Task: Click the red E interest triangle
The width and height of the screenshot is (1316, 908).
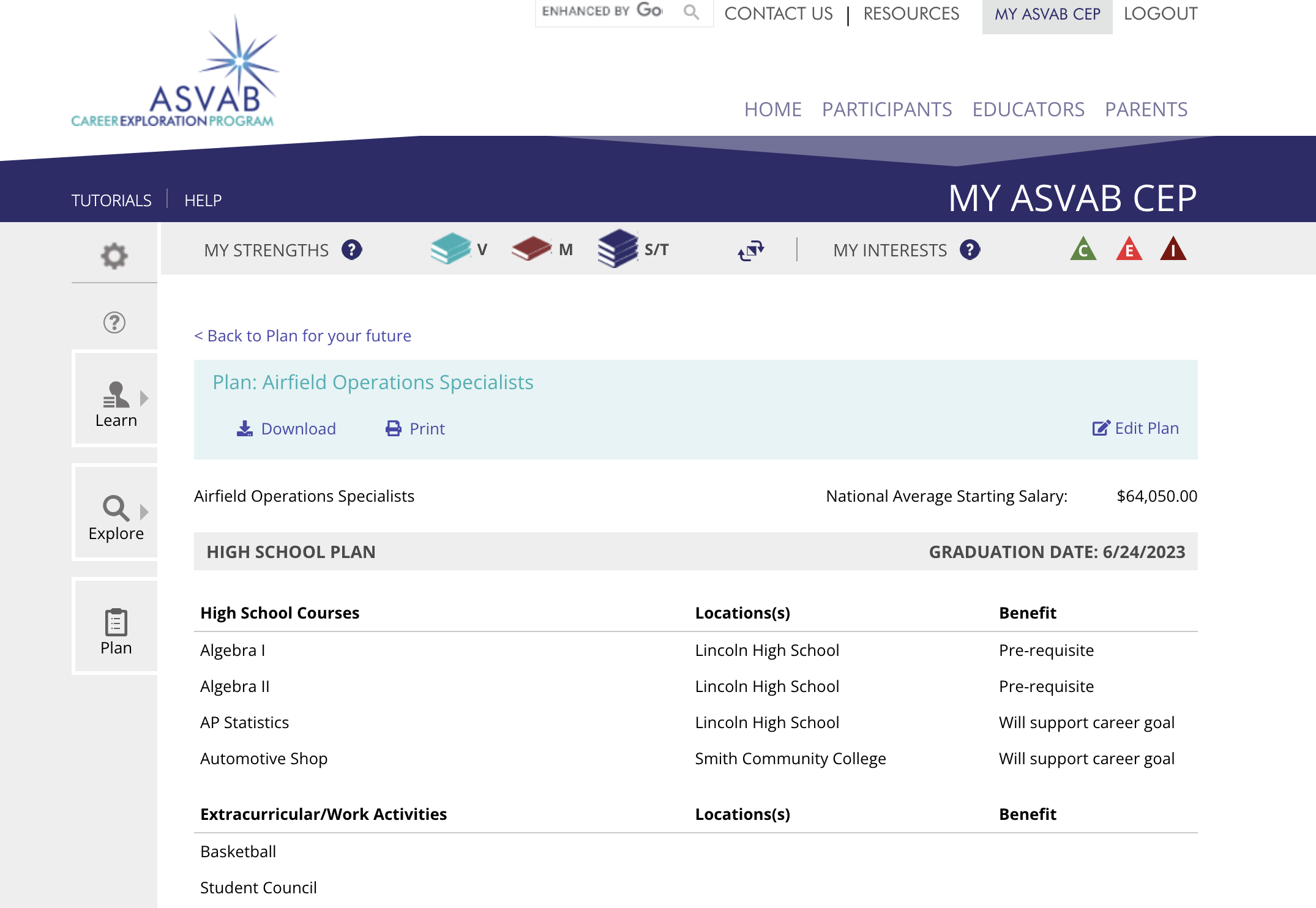Action: pyautogui.click(x=1129, y=250)
